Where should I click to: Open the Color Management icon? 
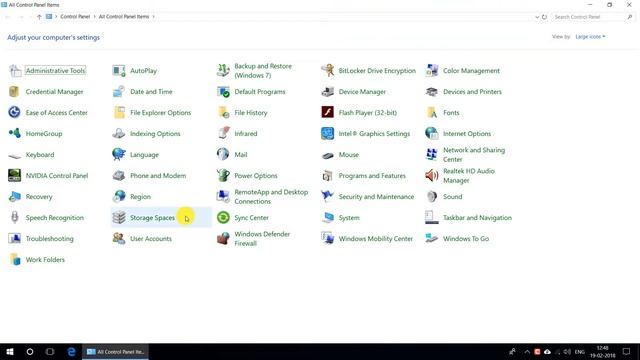pos(432,71)
